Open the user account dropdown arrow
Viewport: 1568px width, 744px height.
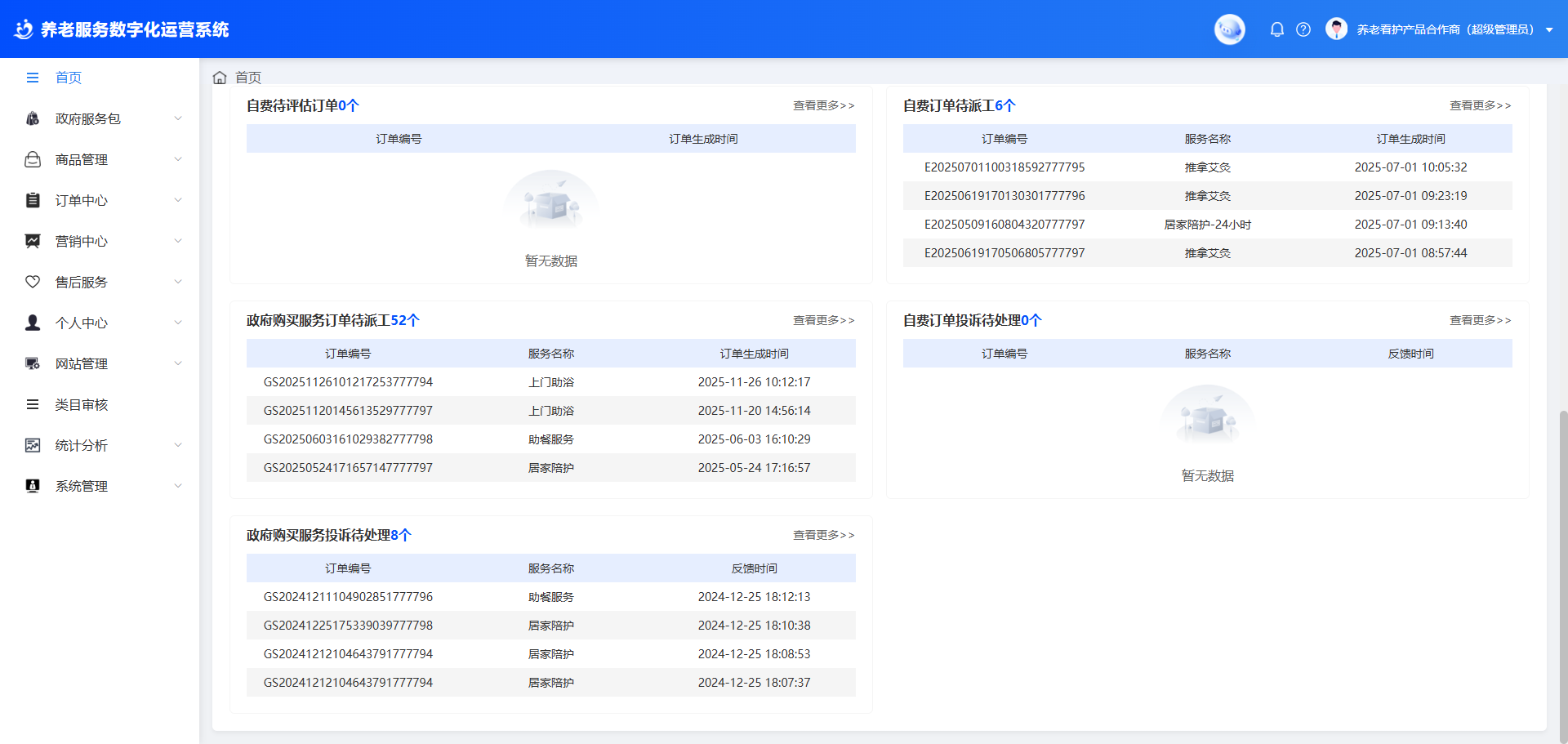tap(1549, 30)
